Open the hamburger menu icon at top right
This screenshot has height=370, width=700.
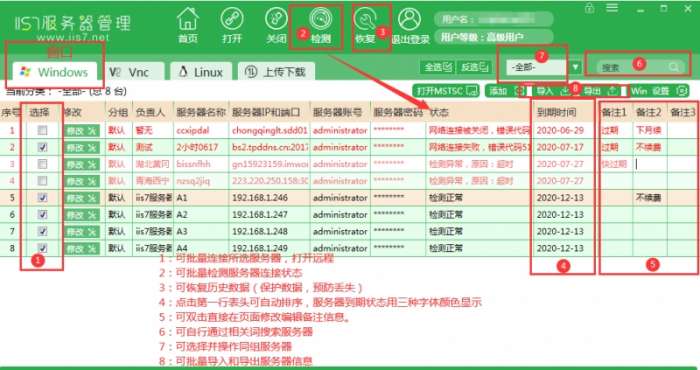click(x=612, y=8)
